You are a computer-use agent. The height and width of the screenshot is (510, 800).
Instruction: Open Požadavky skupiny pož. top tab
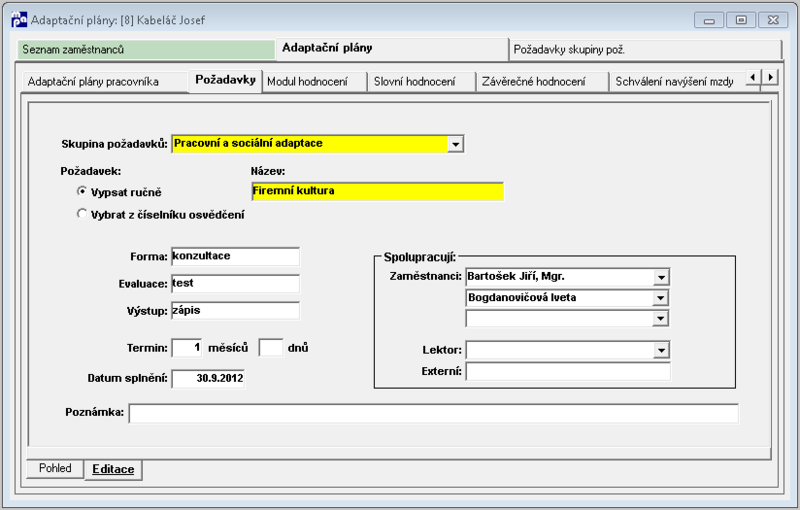coord(646,50)
